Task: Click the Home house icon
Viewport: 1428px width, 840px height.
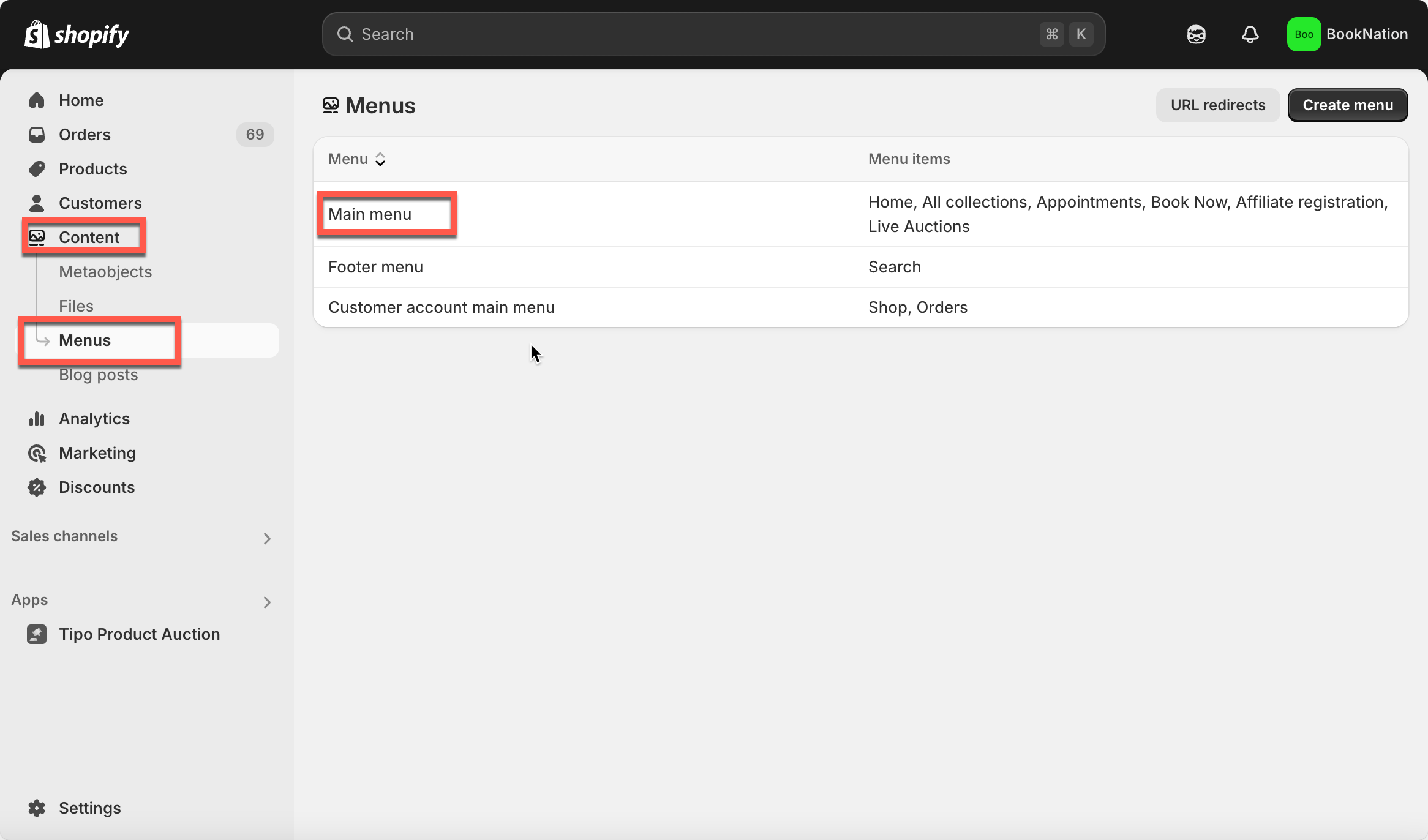Action: tap(37, 100)
